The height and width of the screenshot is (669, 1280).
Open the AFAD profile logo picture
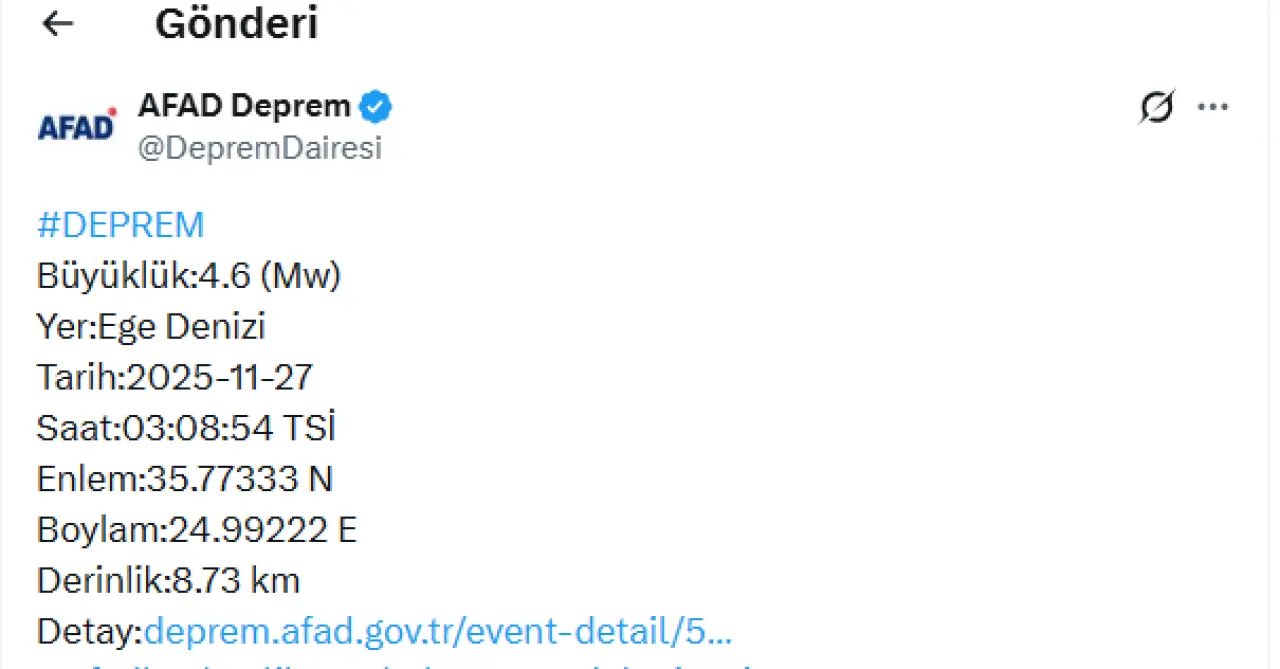pyautogui.click(x=77, y=126)
